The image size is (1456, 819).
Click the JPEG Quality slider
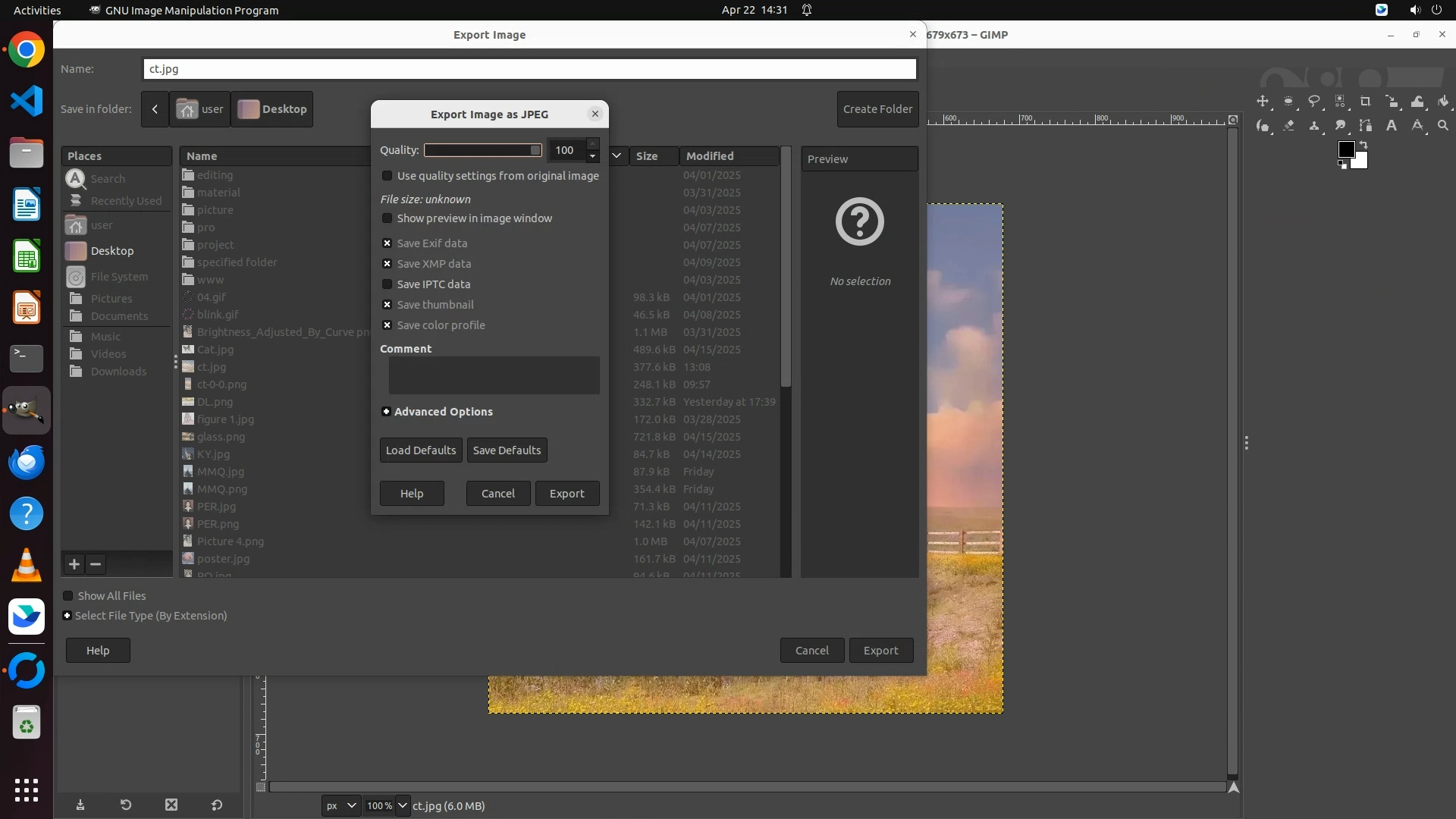pyautogui.click(x=482, y=150)
